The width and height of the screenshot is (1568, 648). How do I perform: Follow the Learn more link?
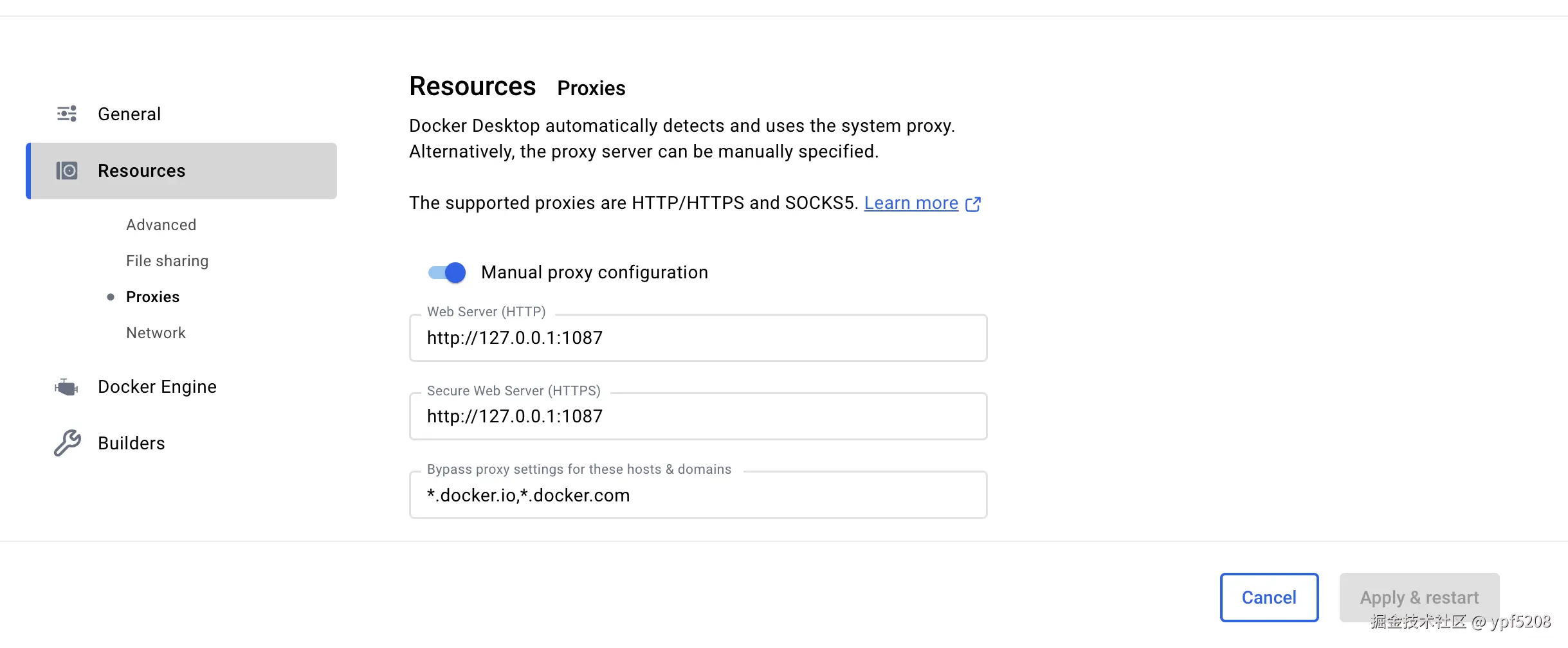(911, 203)
